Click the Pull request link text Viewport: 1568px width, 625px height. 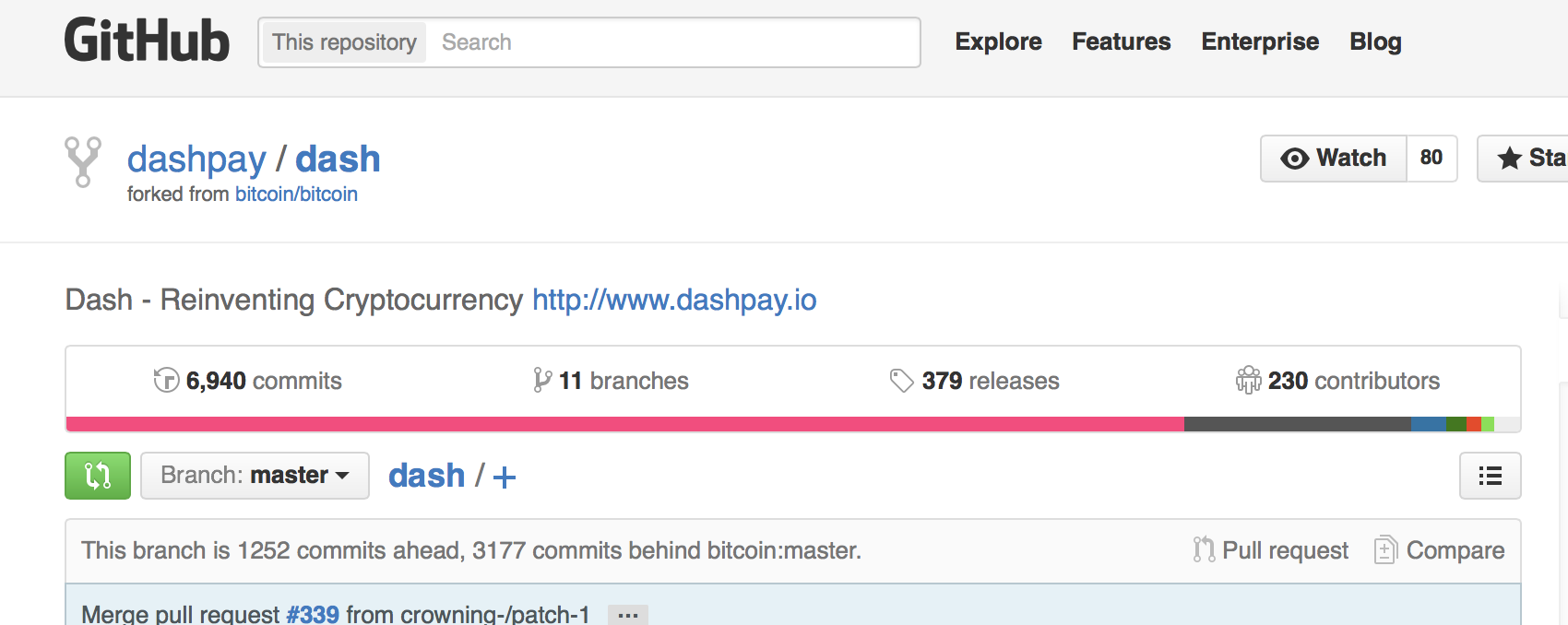click(1285, 550)
